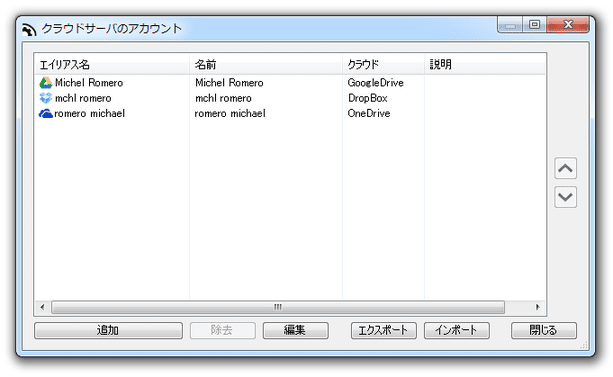Sort by the 説明 column header
The width and height of the screenshot is (613, 377).
click(485, 65)
